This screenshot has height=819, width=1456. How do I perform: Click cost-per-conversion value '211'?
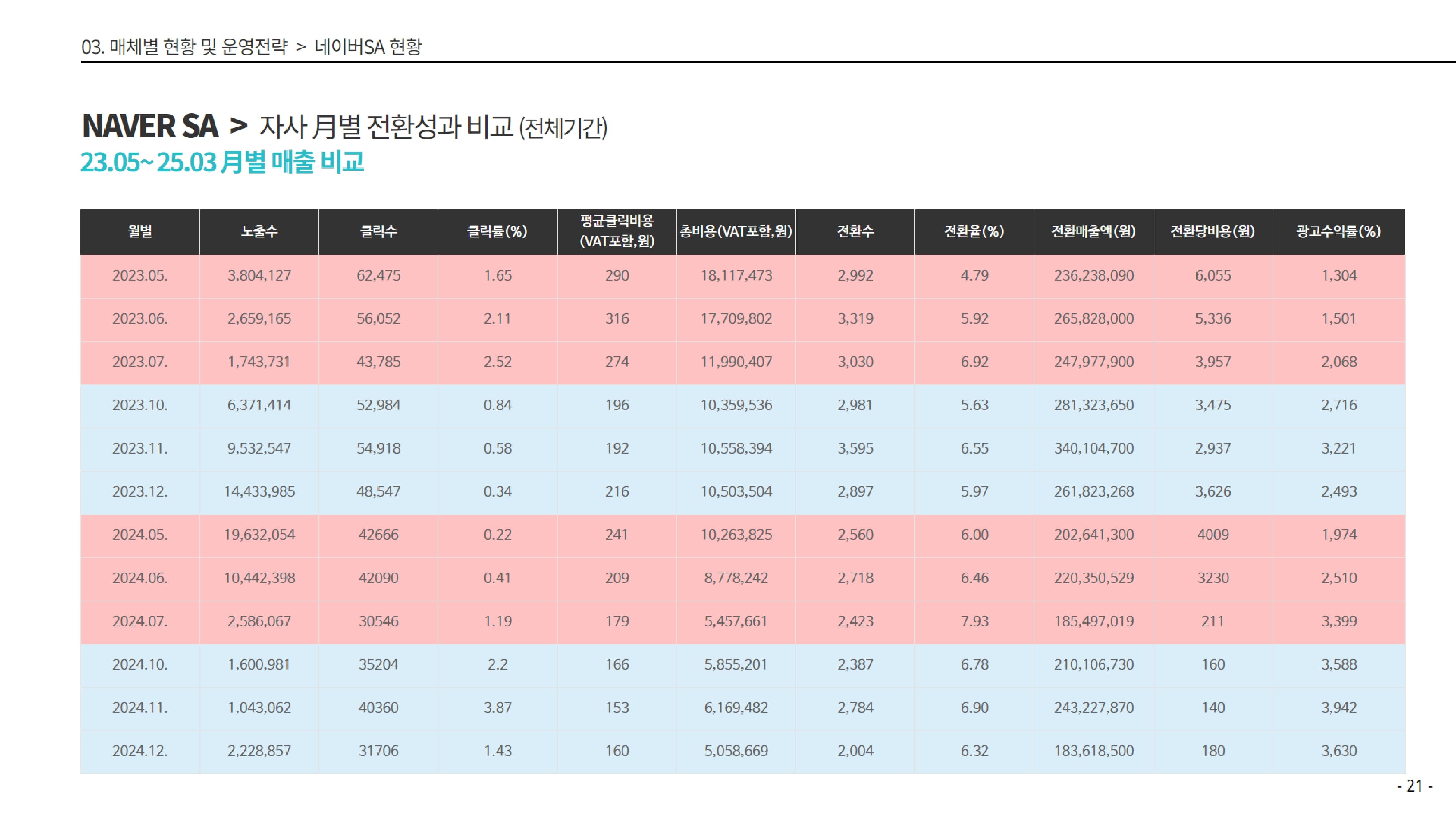(x=1213, y=622)
